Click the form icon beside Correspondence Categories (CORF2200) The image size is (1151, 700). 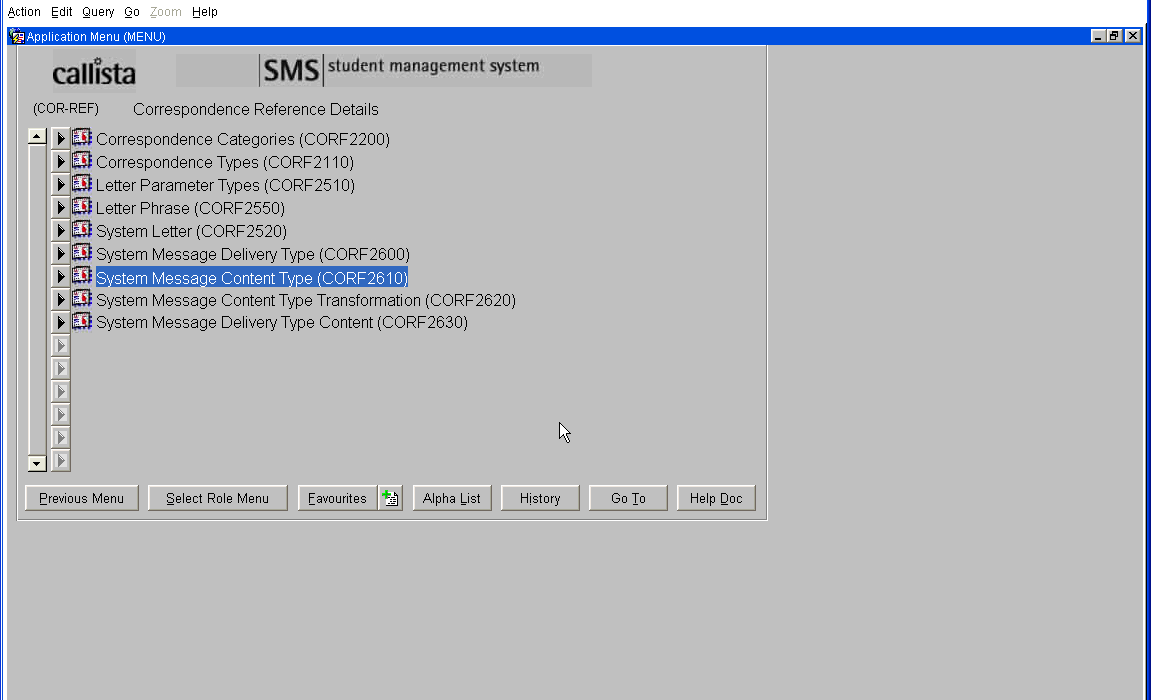point(82,138)
